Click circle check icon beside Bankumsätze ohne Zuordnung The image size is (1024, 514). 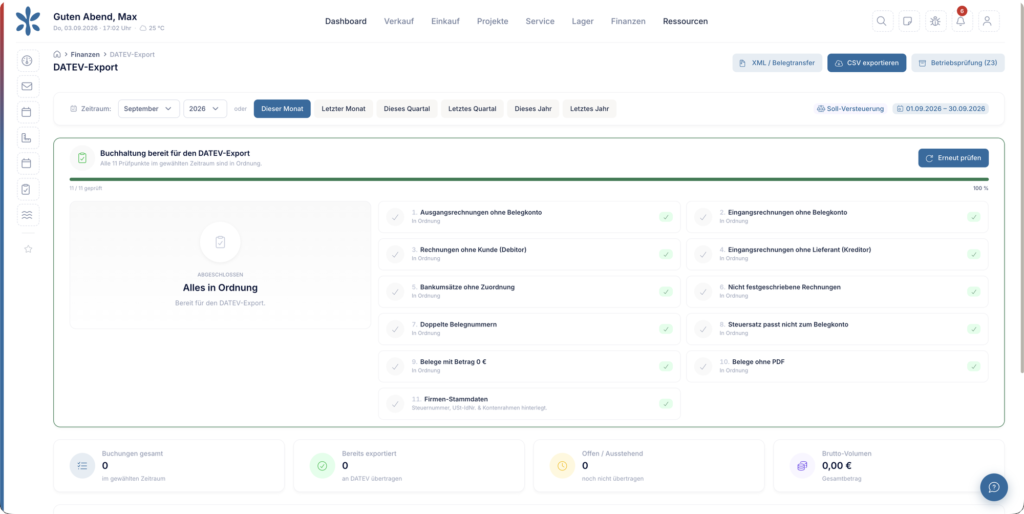(395, 291)
